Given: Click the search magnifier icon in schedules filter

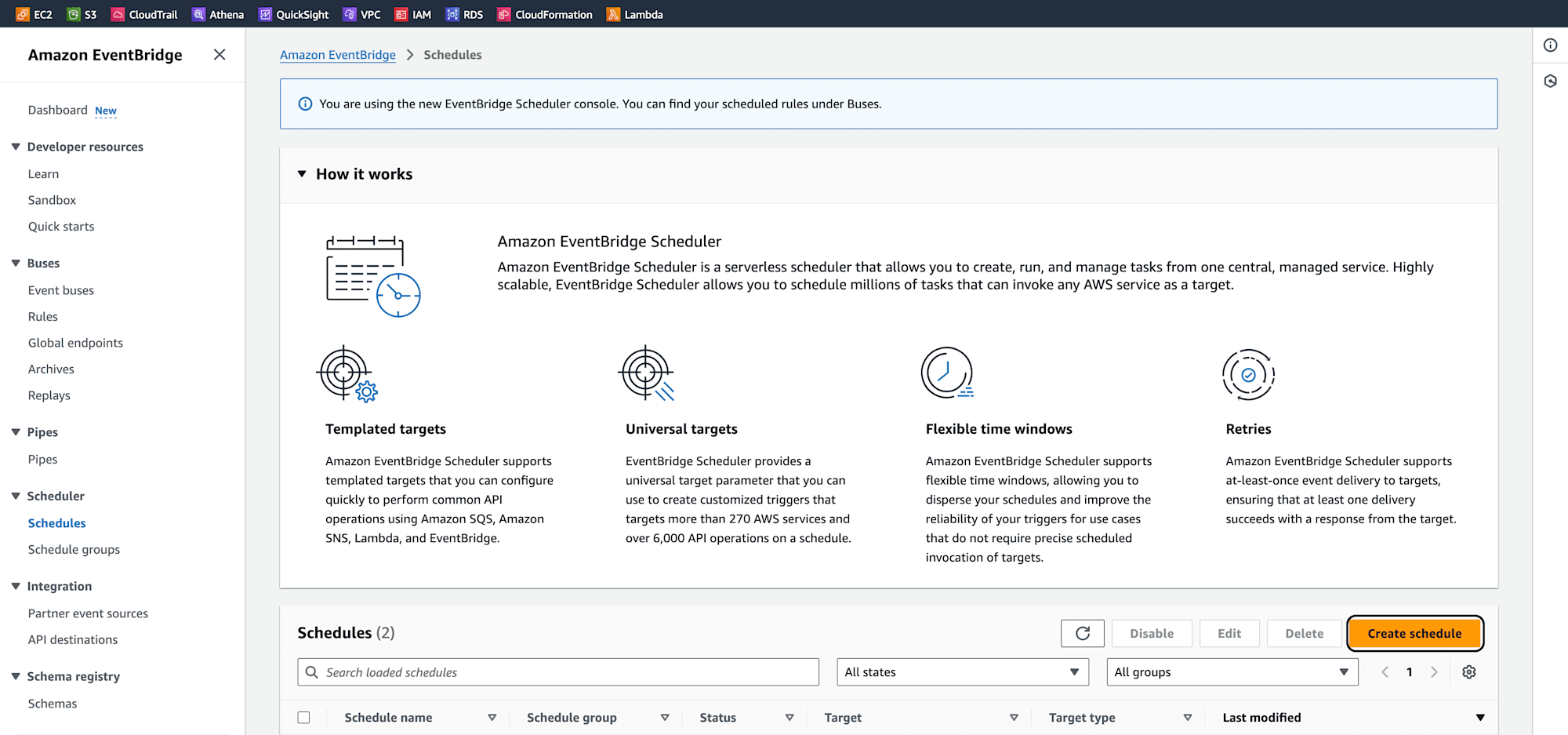Looking at the screenshot, I should pos(311,672).
